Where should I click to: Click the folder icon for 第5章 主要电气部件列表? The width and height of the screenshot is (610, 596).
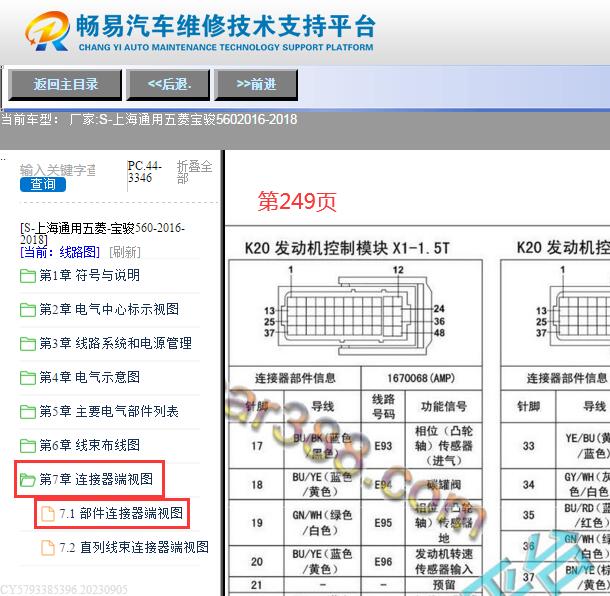(x=28, y=412)
